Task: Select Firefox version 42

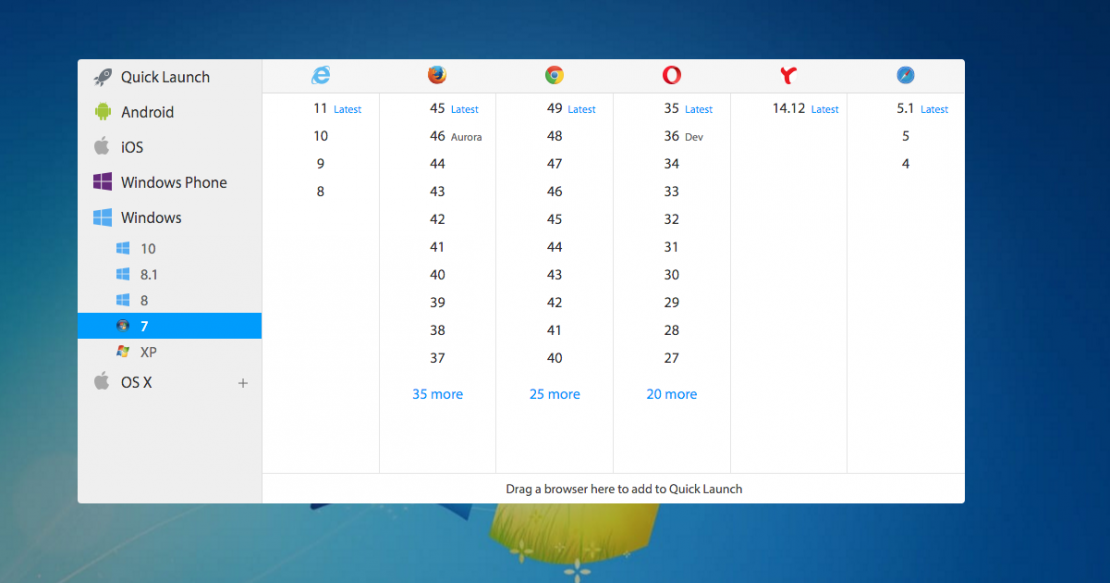Action: coord(437,219)
